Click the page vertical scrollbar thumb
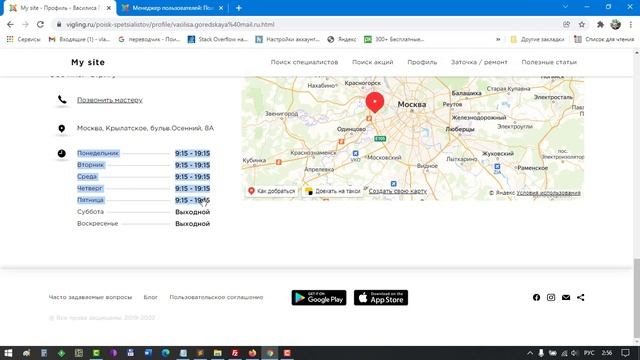Screen dimensions: 640x360 point(636,298)
